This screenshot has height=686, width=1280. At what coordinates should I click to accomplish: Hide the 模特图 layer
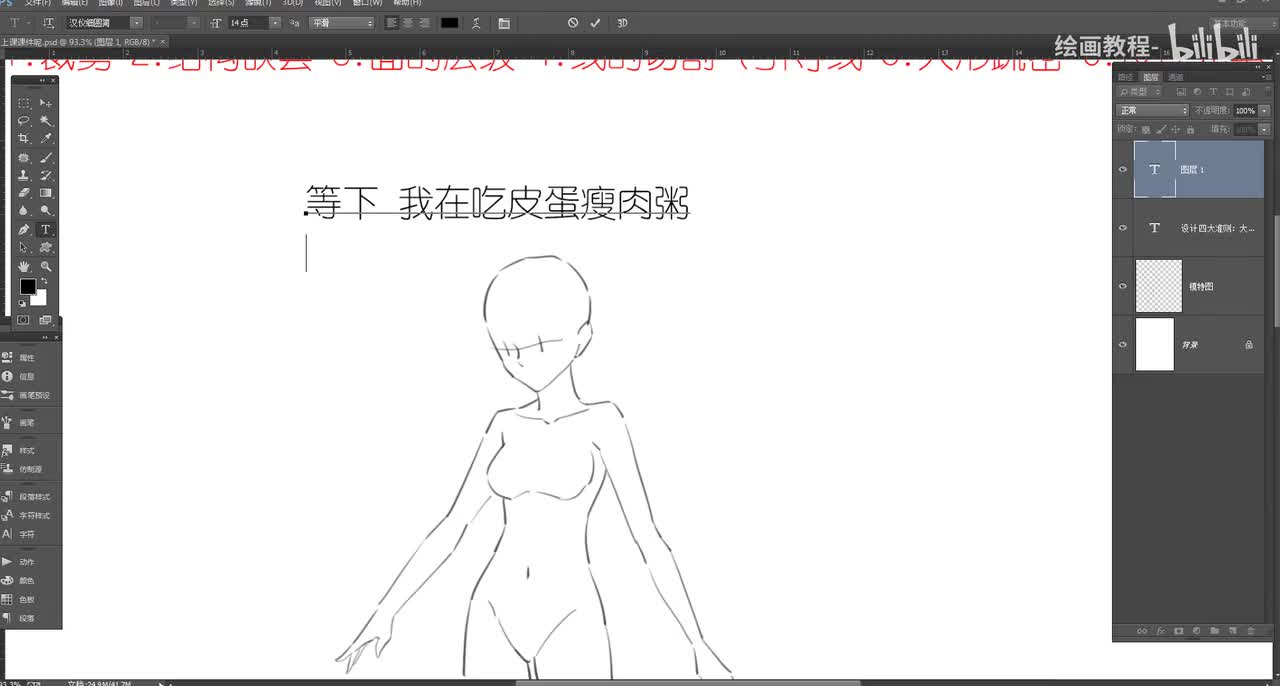point(1123,286)
